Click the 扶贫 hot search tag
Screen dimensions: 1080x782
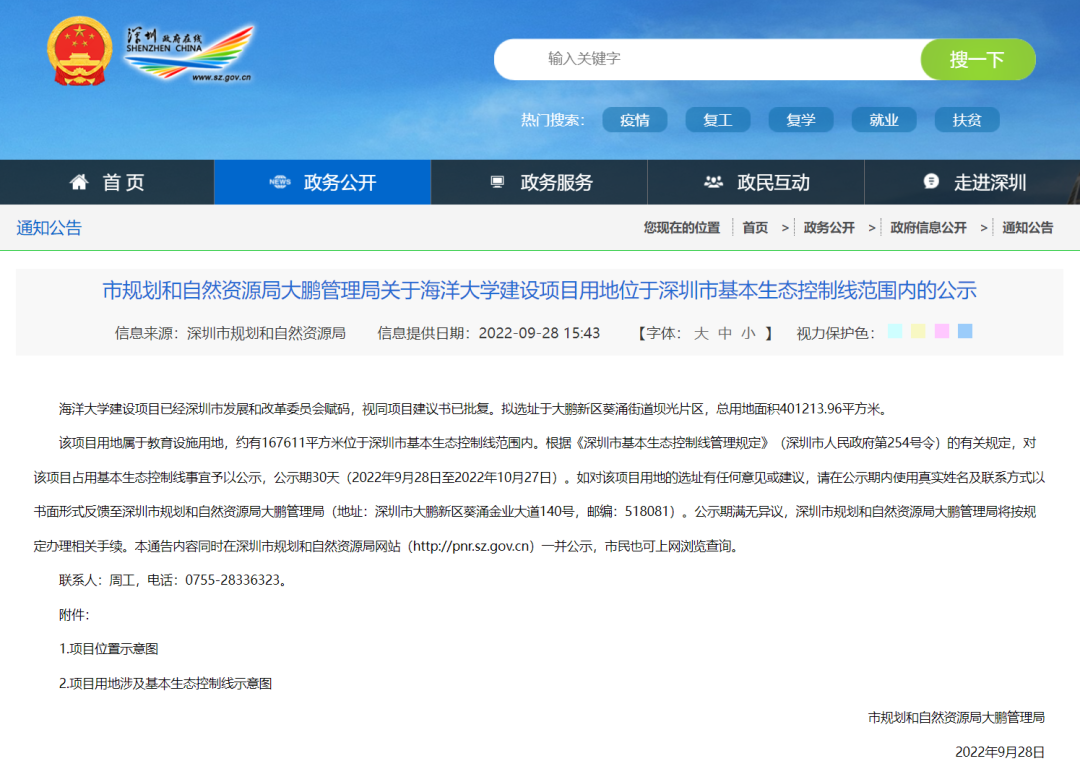coord(966,119)
